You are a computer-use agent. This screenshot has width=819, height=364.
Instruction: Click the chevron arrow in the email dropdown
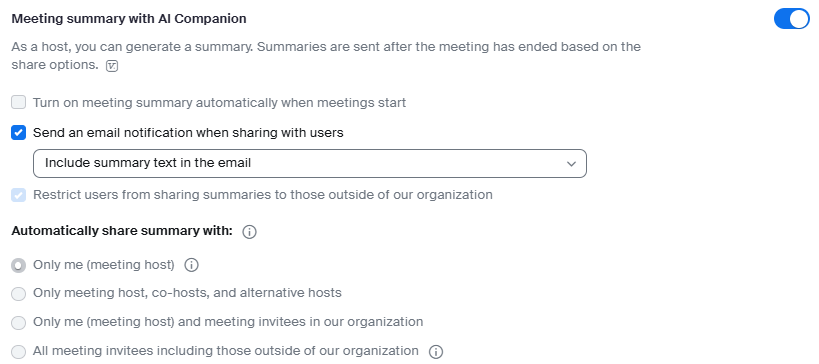coord(571,164)
